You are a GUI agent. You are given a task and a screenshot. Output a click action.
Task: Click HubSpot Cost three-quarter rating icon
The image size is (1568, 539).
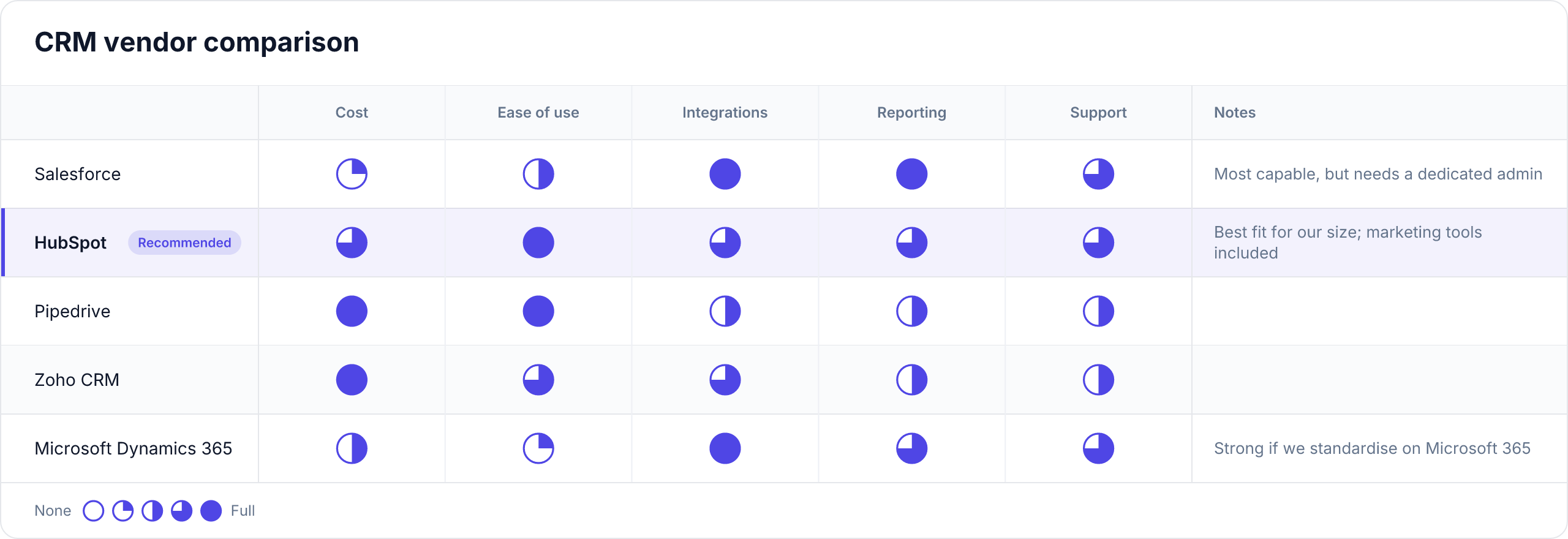click(x=352, y=243)
